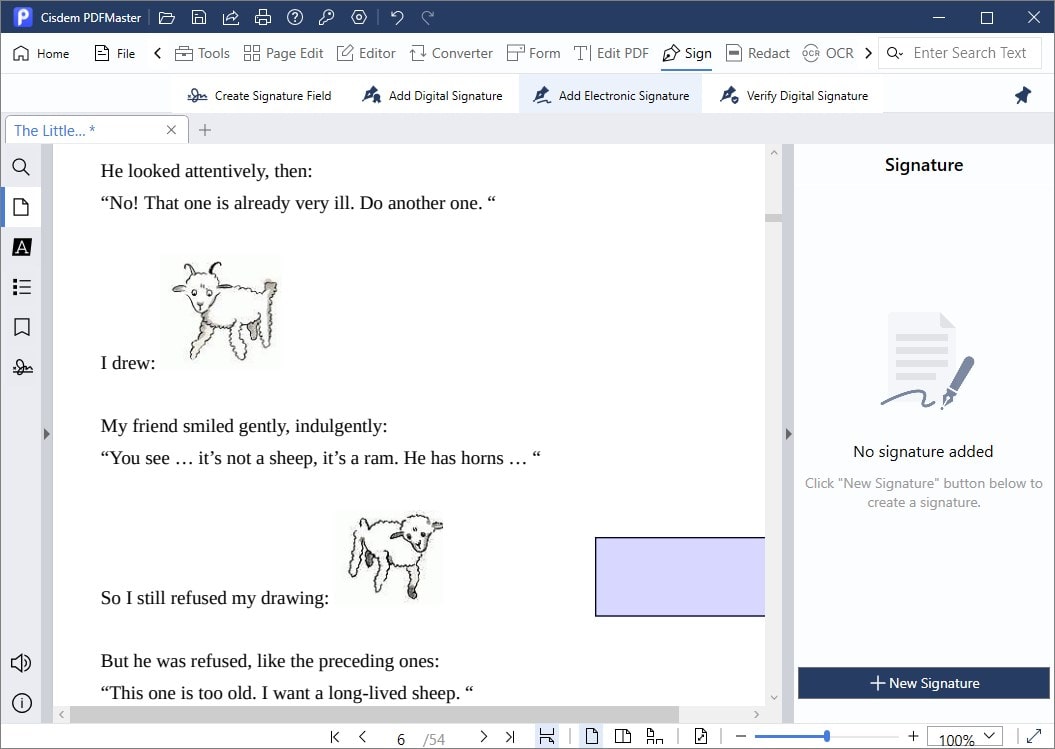Image resolution: width=1055 pixels, height=749 pixels.
Task: Add a new tab with plus button
Action: pos(205,130)
